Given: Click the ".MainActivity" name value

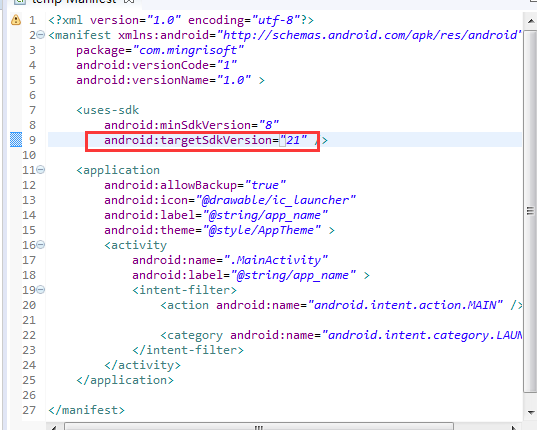Looking at the screenshot, I should point(276,260).
